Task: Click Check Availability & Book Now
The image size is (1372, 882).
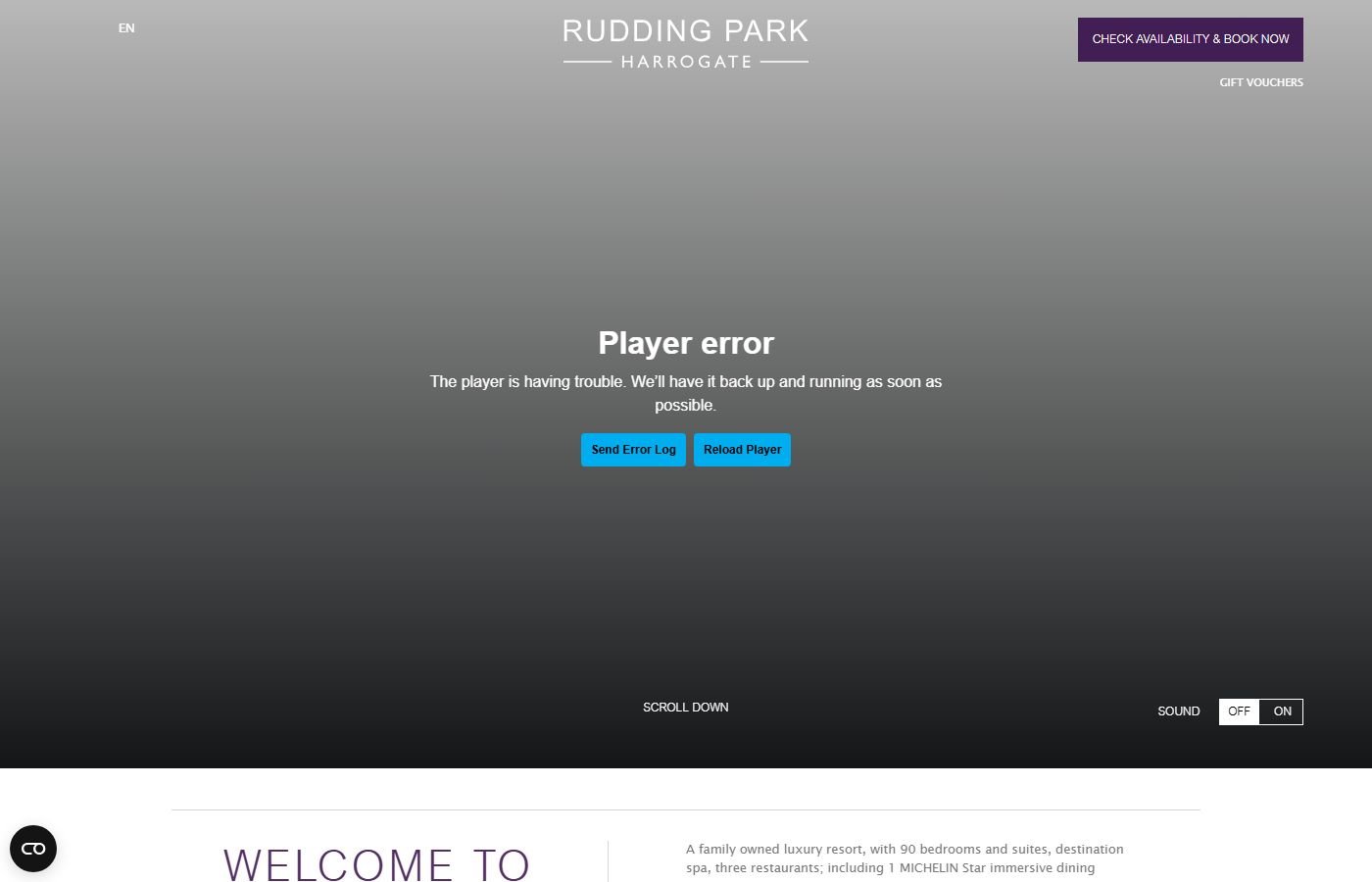Action: point(1191,39)
